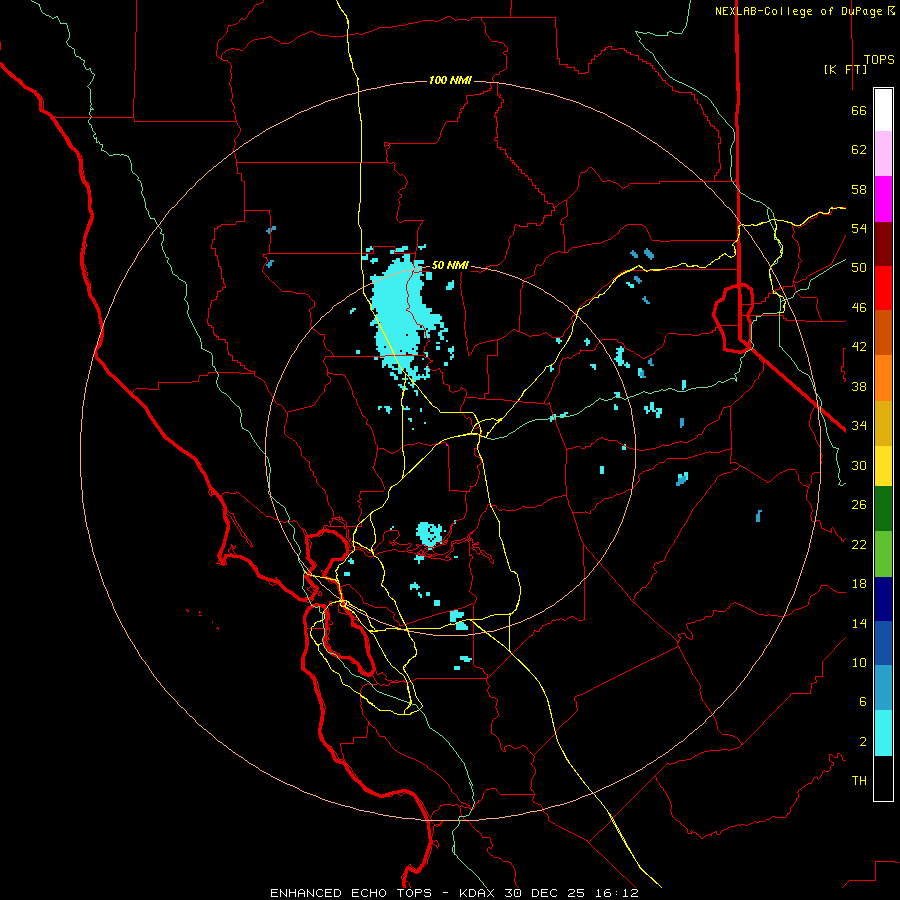Click the large cyan echo region north of radar
Viewport: 900px width, 900px height.
point(400,316)
